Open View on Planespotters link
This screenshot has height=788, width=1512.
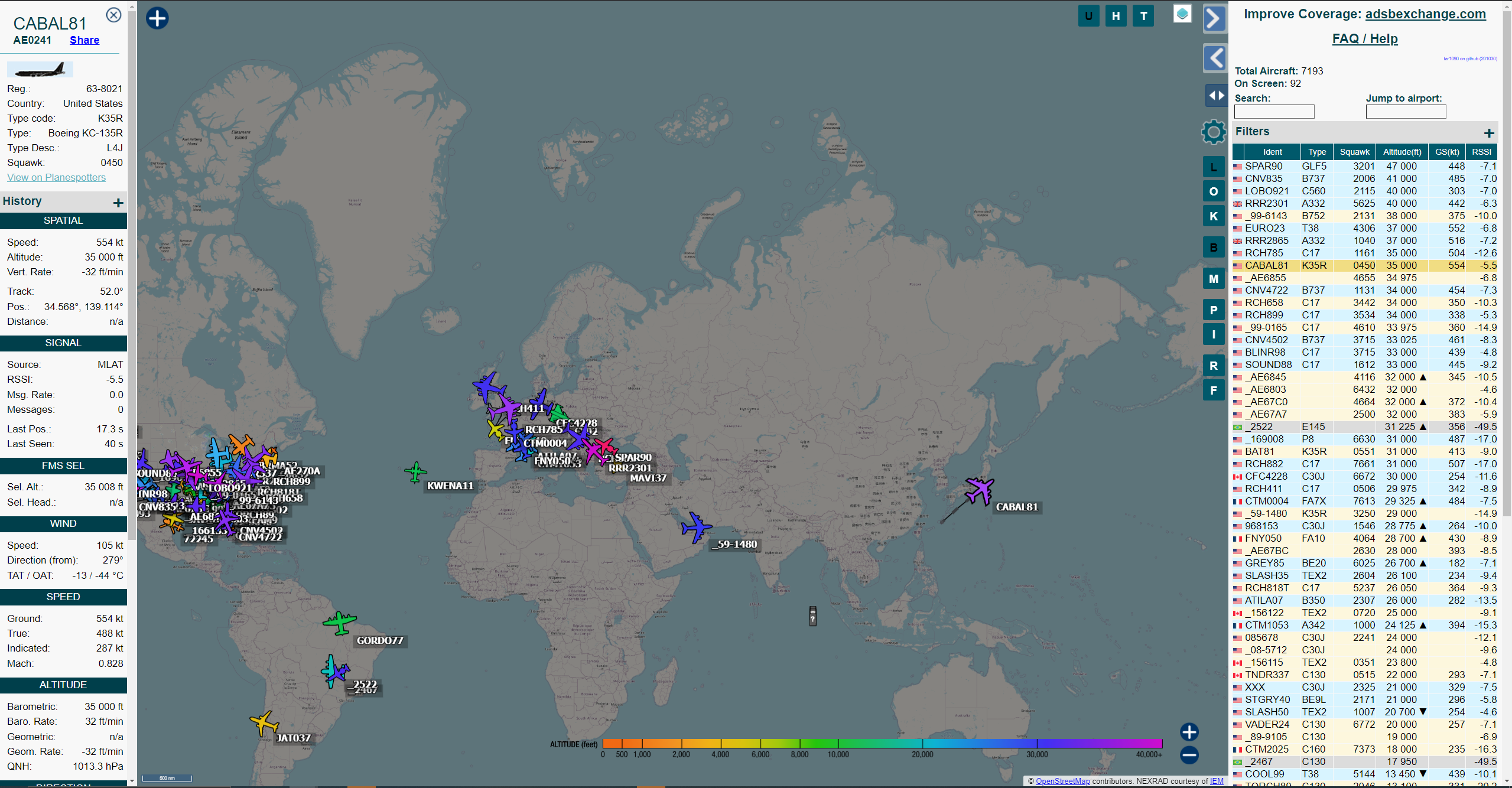(56, 177)
